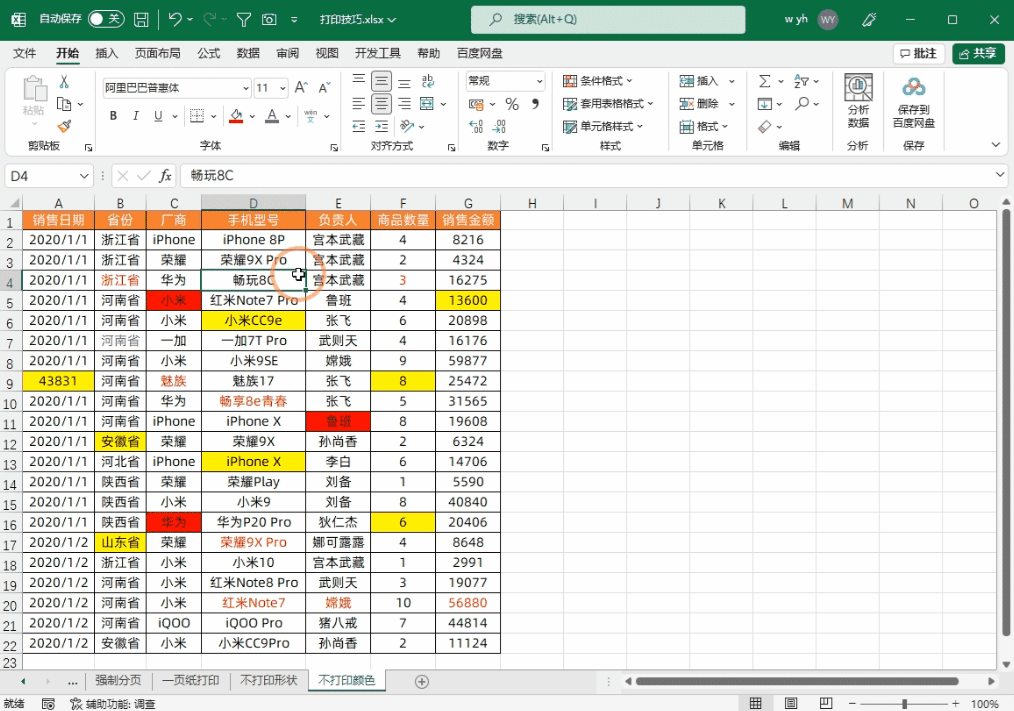Expand the Name Box dropdown arrow
This screenshot has height=711, width=1014.
84,176
